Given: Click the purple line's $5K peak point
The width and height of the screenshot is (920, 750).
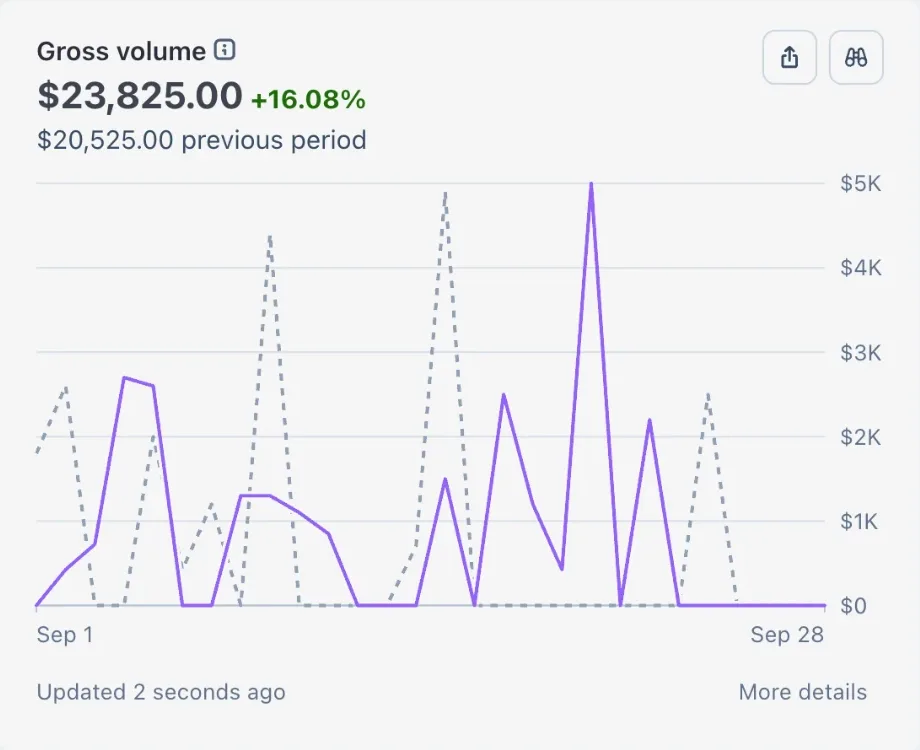Looking at the screenshot, I should (591, 184).
